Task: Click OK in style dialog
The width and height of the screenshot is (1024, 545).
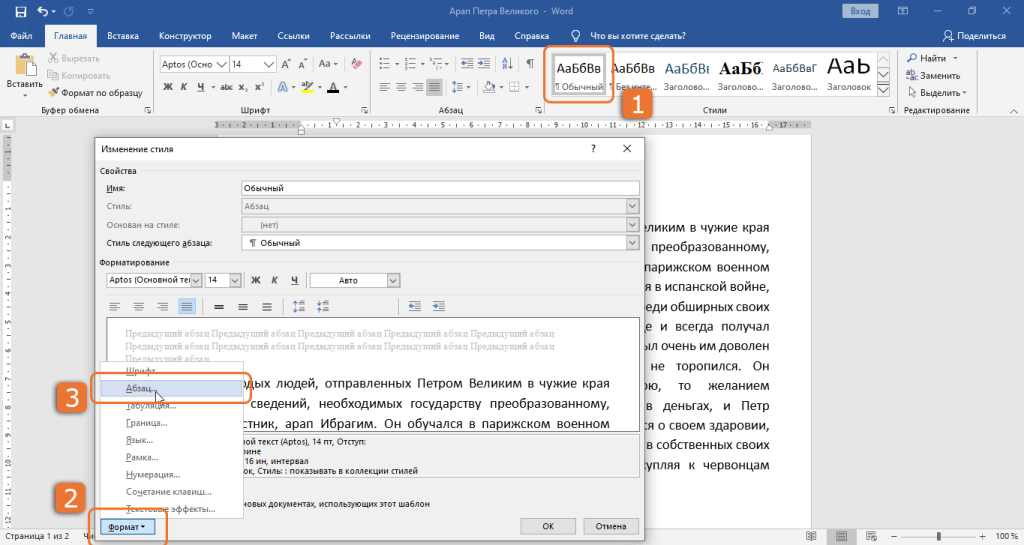Action: (x=548, y=526)
